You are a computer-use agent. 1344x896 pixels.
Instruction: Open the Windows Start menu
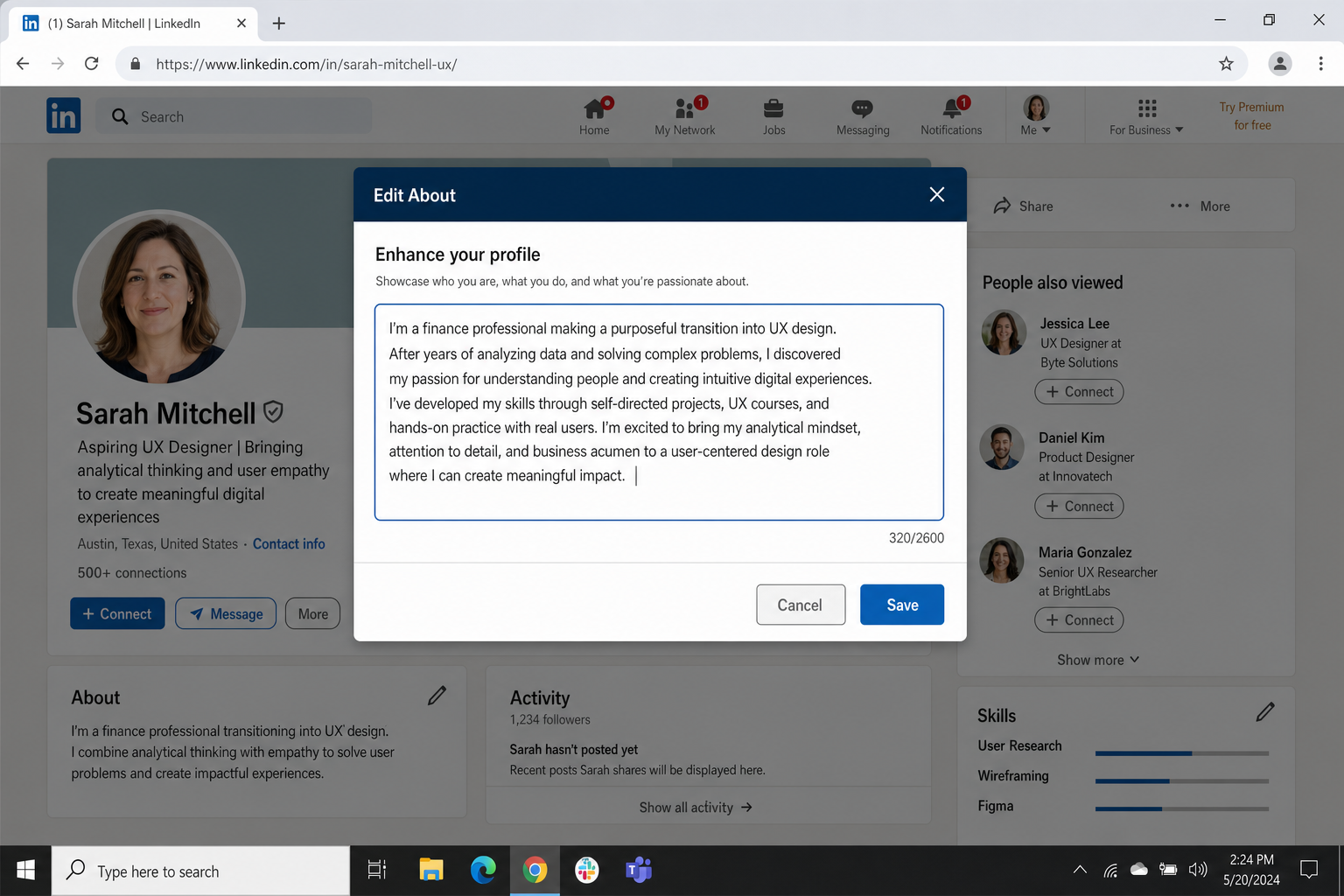[x=25, y=871]
